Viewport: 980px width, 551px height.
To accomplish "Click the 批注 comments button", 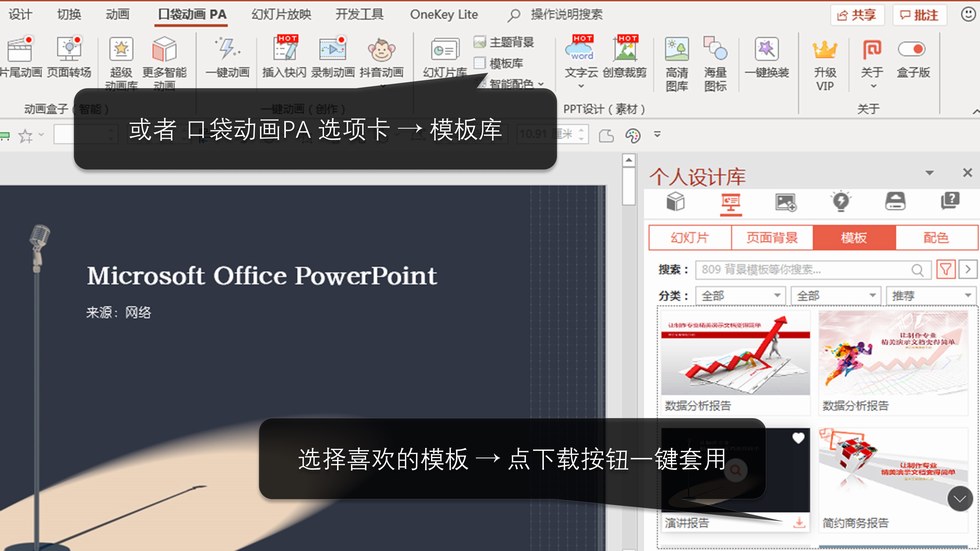I will [920, 15].
